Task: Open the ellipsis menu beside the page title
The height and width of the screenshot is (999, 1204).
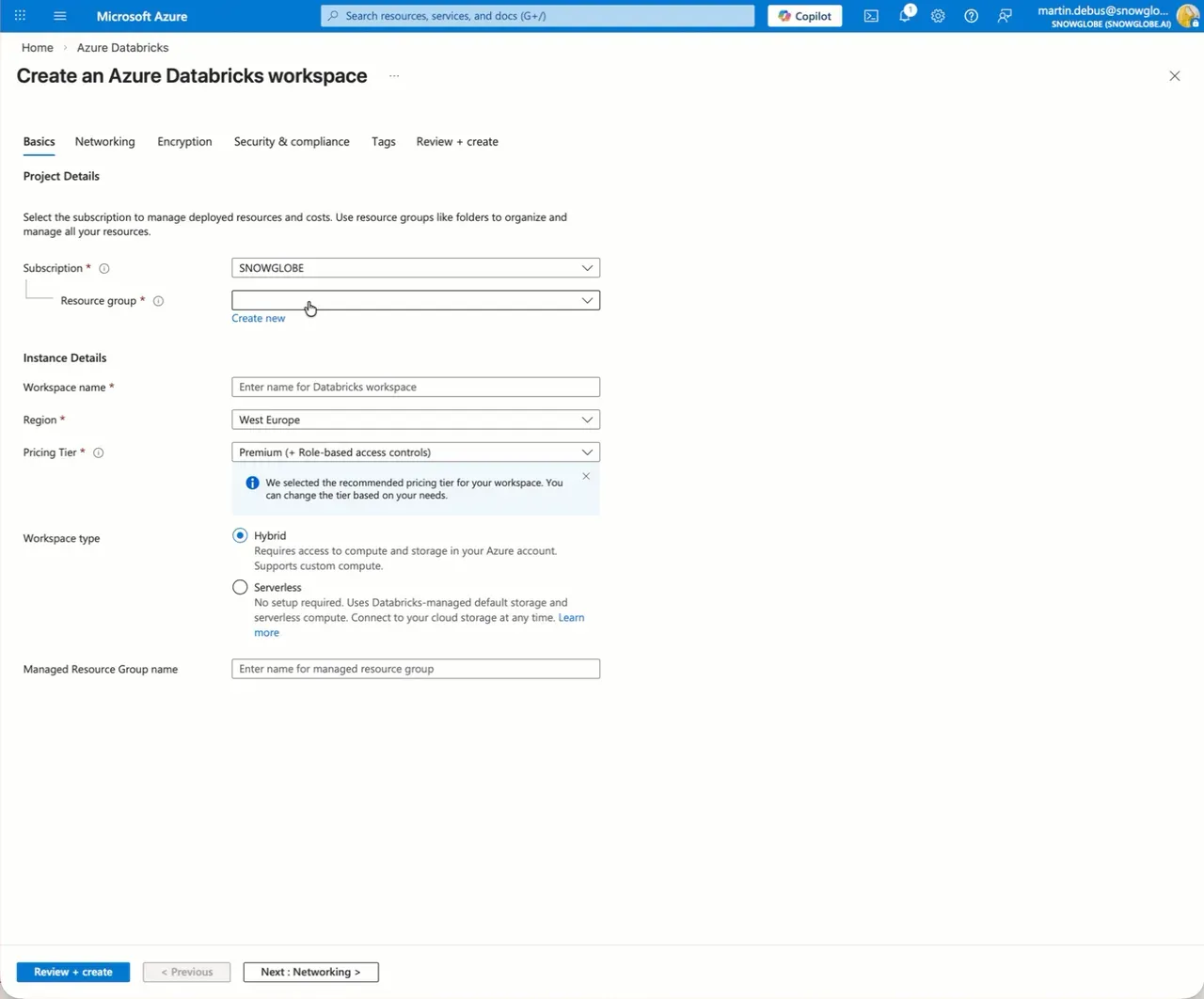Action: click(x=394, y=76)
